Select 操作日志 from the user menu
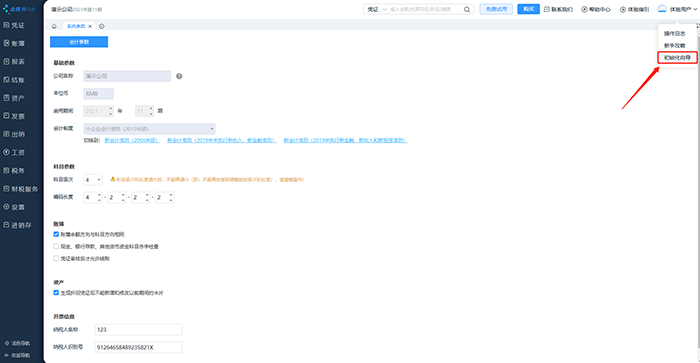 coord(675,33)
